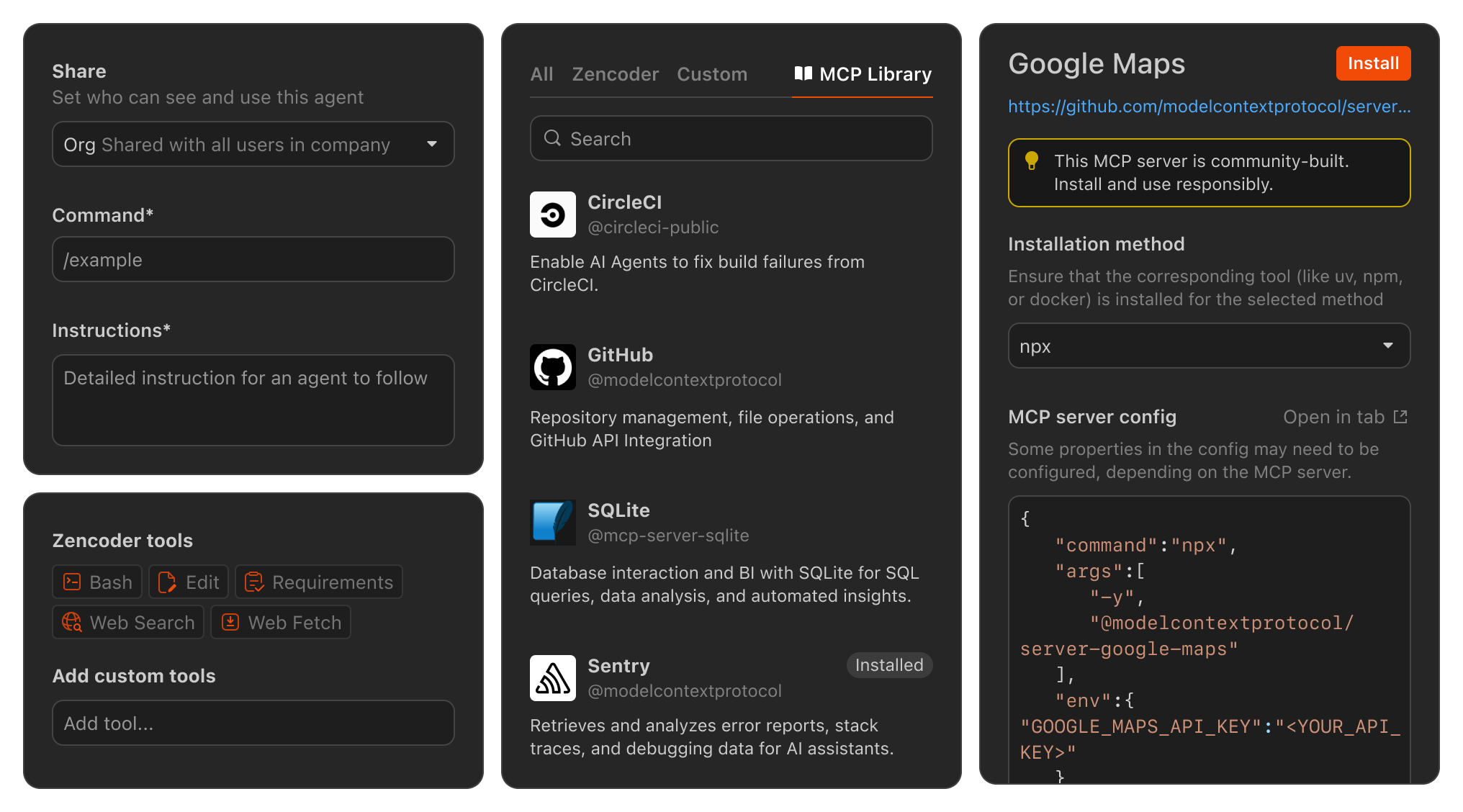Click the GitHub octocat icon

pos(552,367)
